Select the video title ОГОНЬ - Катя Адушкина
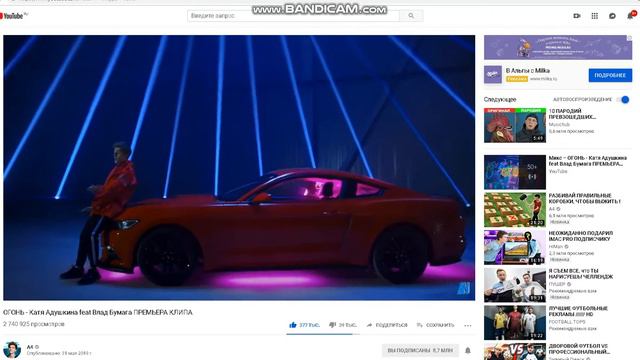 tap(98, 312)
